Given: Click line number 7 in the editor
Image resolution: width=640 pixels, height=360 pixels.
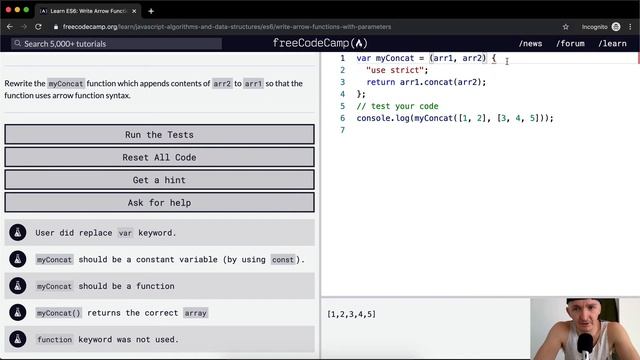Looking at the screenshot, I should (342, 130).
